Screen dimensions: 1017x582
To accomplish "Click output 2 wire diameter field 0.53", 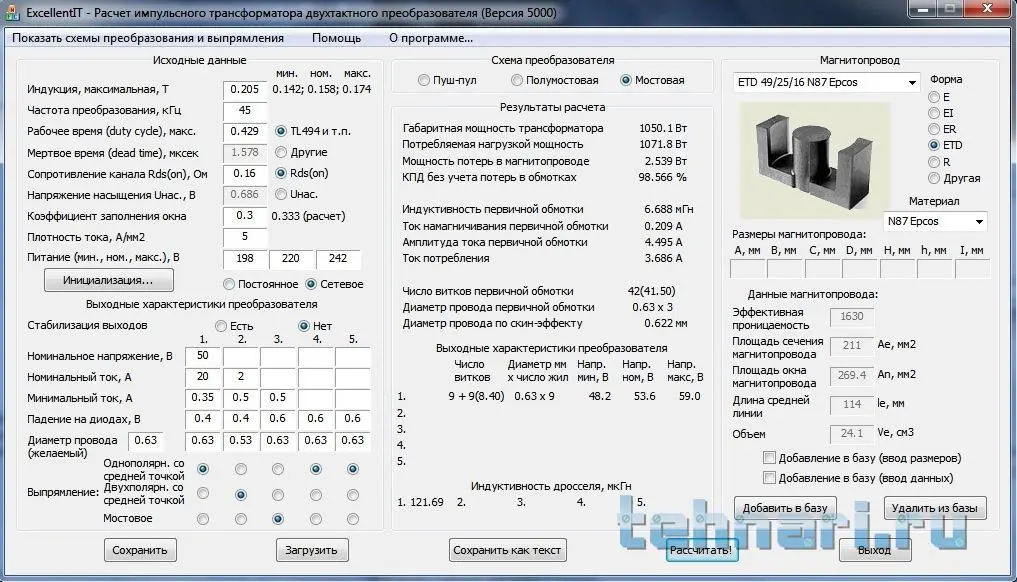I will pos(241,441).
